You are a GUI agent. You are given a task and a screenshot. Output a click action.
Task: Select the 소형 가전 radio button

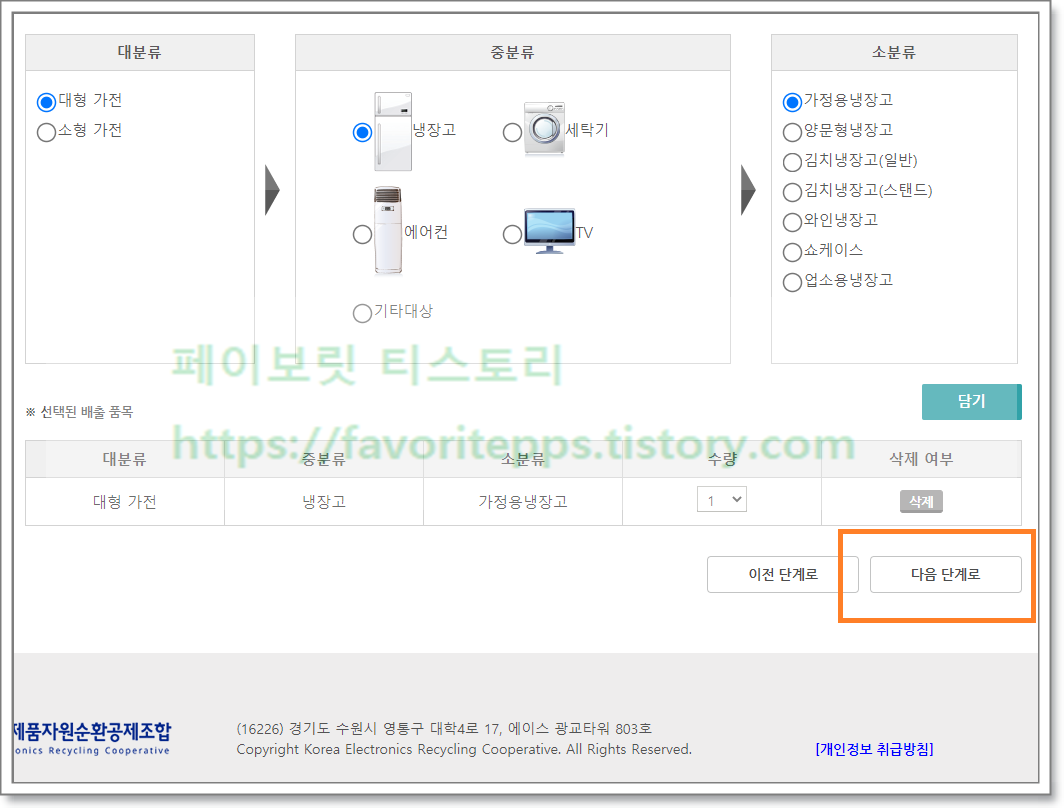coord(46,132)
